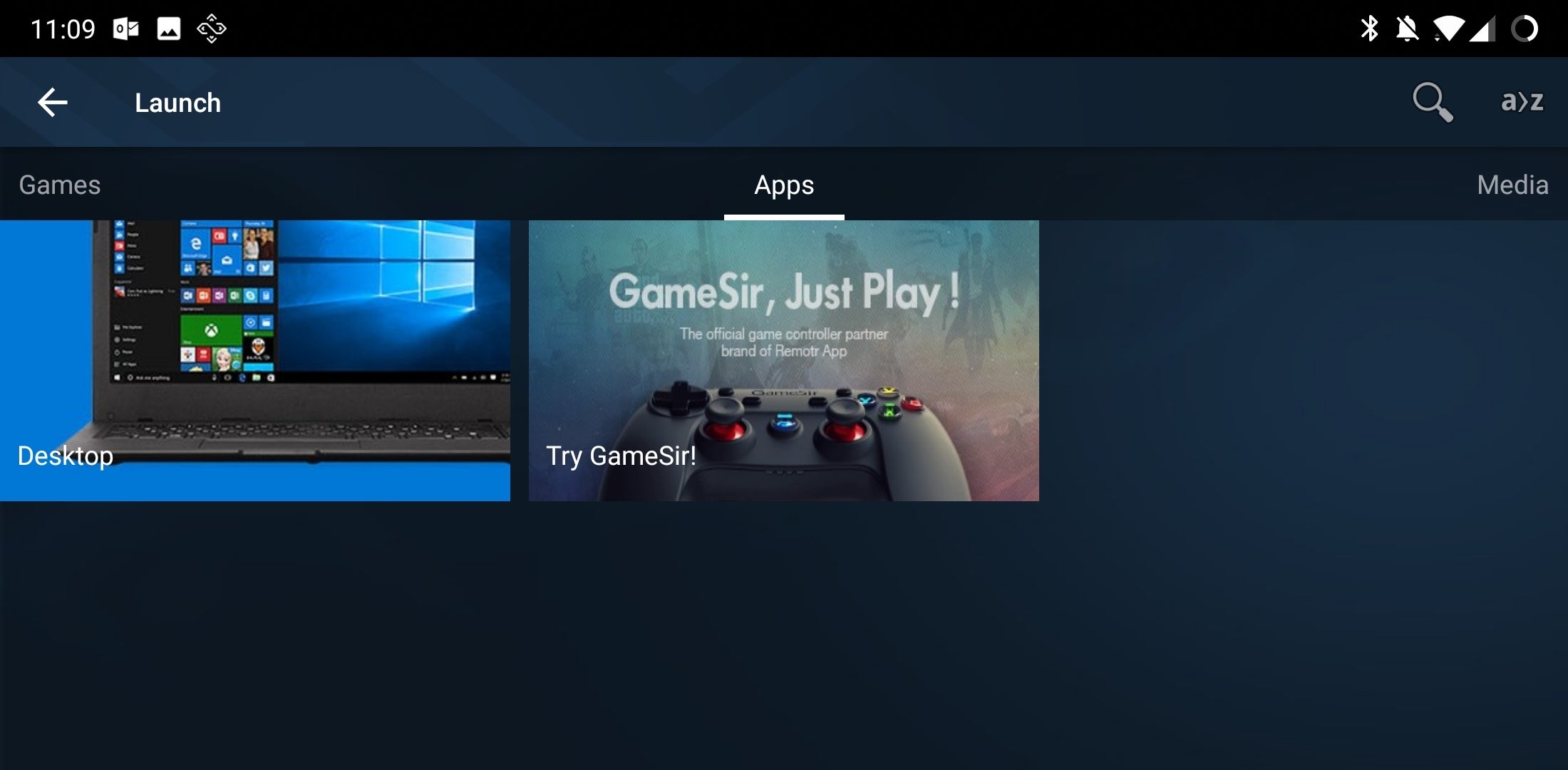This screenshot has height=770, width=1568.
Task: Expand the Games category section
Action: coord(59,184)
